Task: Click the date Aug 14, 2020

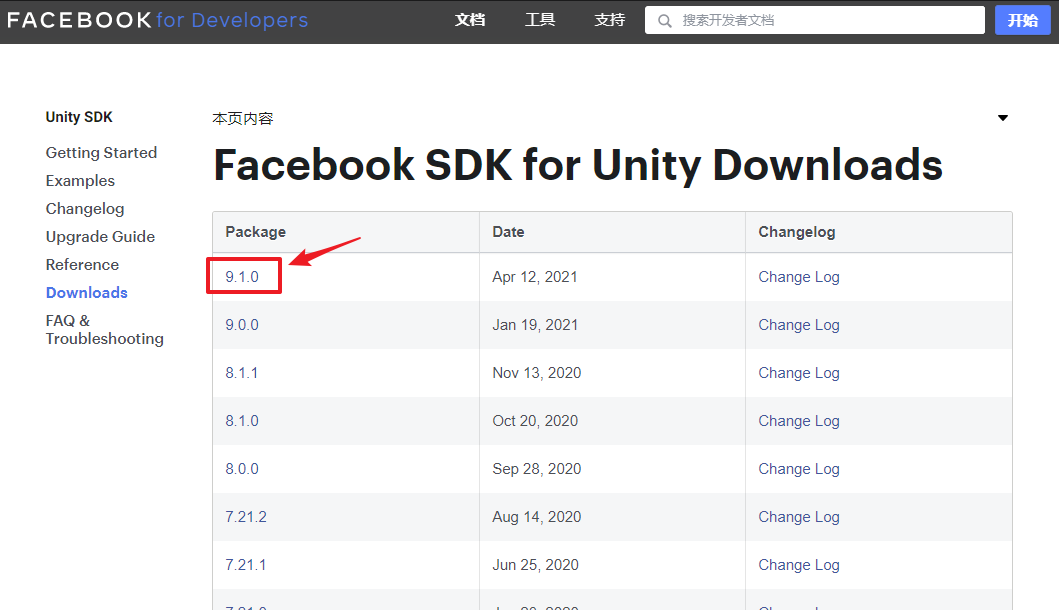Action: point(537,517)
